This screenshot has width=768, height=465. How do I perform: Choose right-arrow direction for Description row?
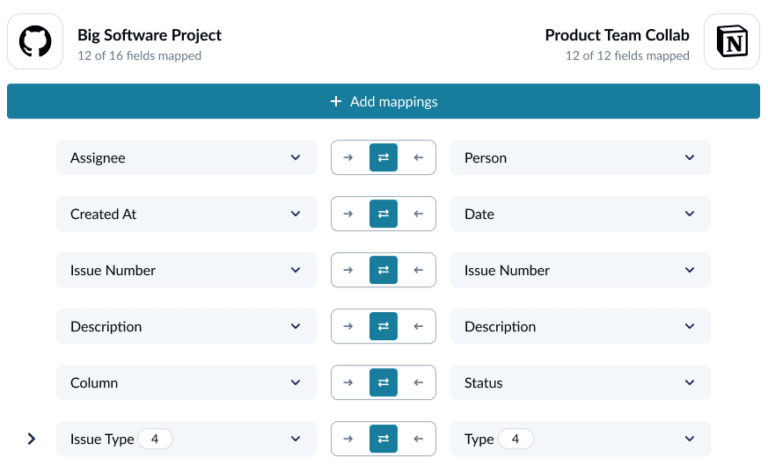348,326
